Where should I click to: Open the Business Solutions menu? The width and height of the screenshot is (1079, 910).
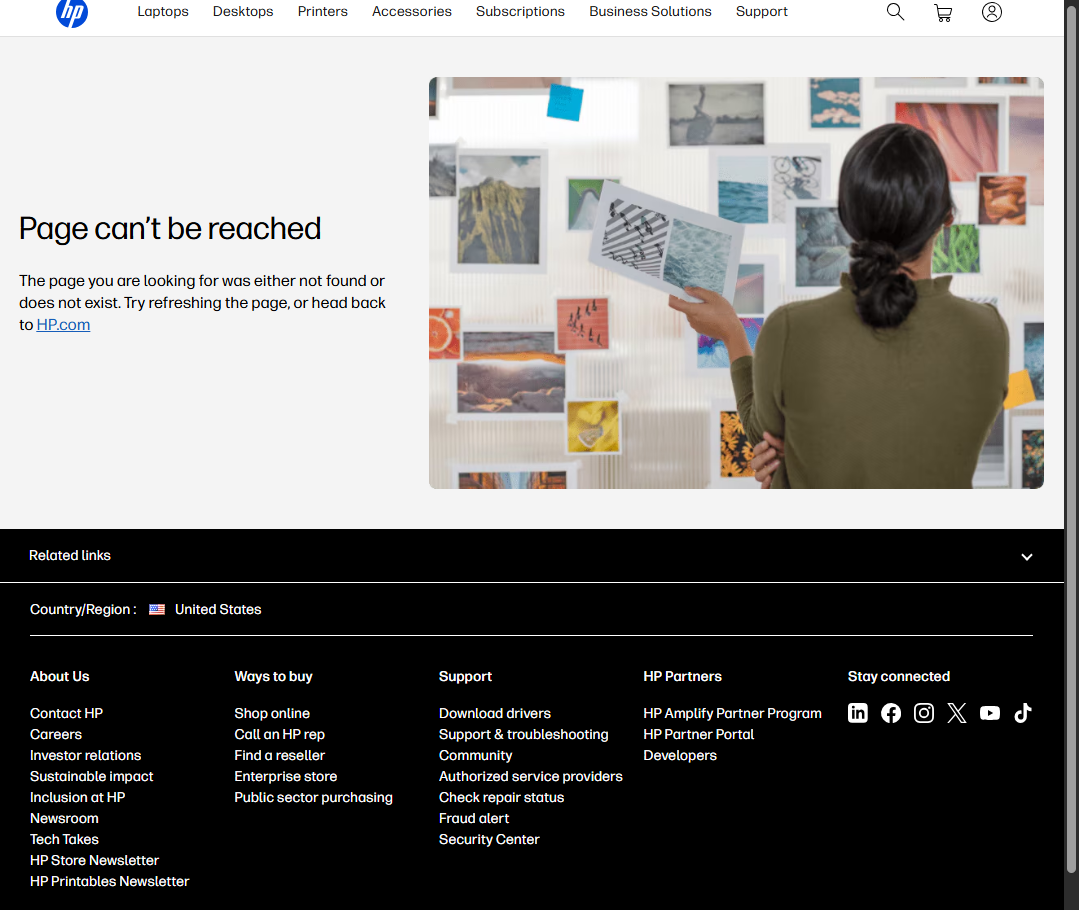[x=650, y=12]
